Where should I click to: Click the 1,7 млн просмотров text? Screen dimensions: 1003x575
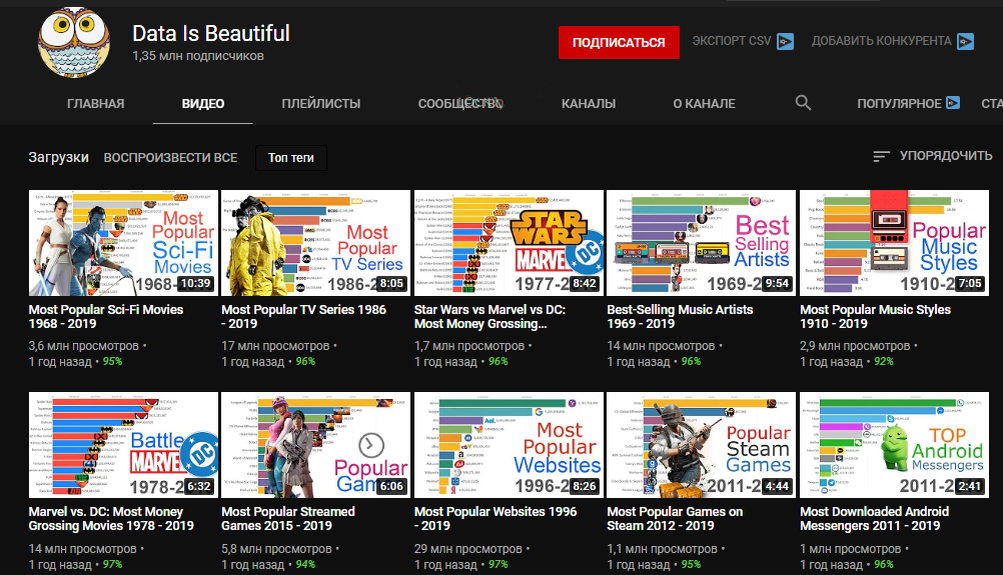(470, 346)
